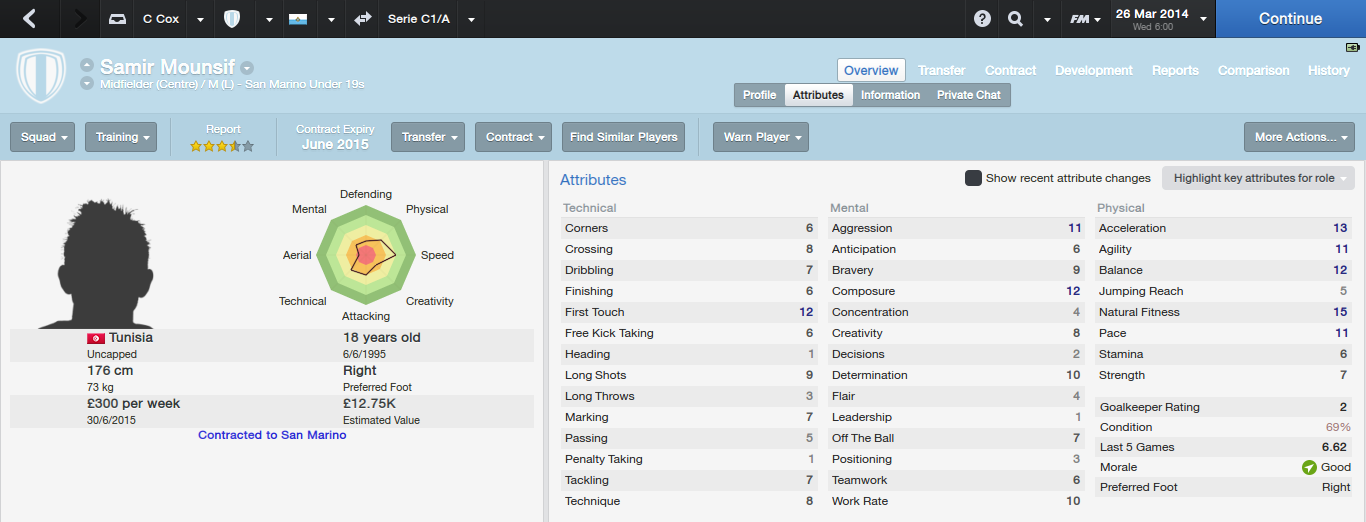Viewport: 1366px width, 522px height.
Task: Open the FM logo menu
Action: coord(1085,19)
